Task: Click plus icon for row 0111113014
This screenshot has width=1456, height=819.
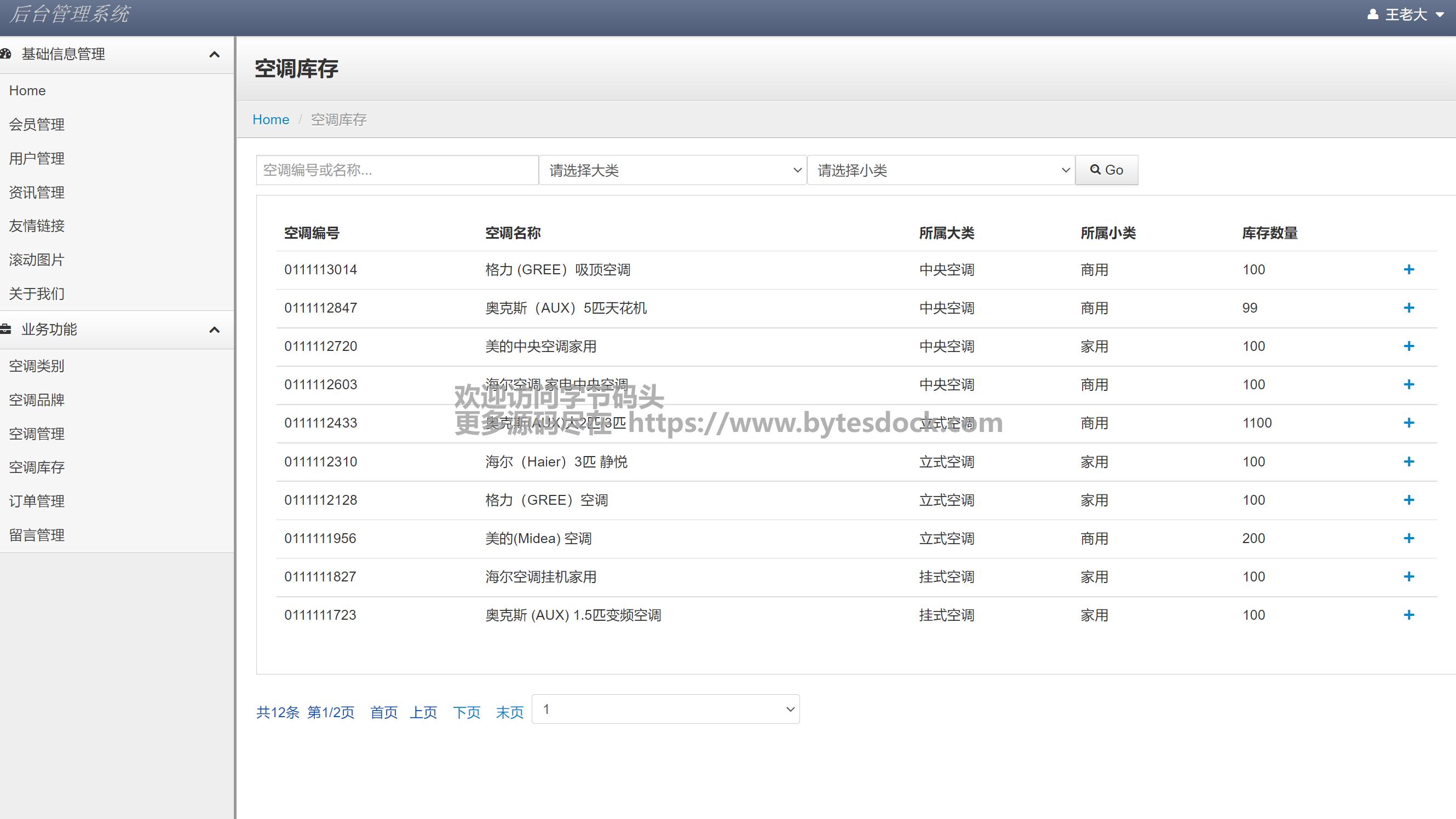Action: (x=1408, y=269)
